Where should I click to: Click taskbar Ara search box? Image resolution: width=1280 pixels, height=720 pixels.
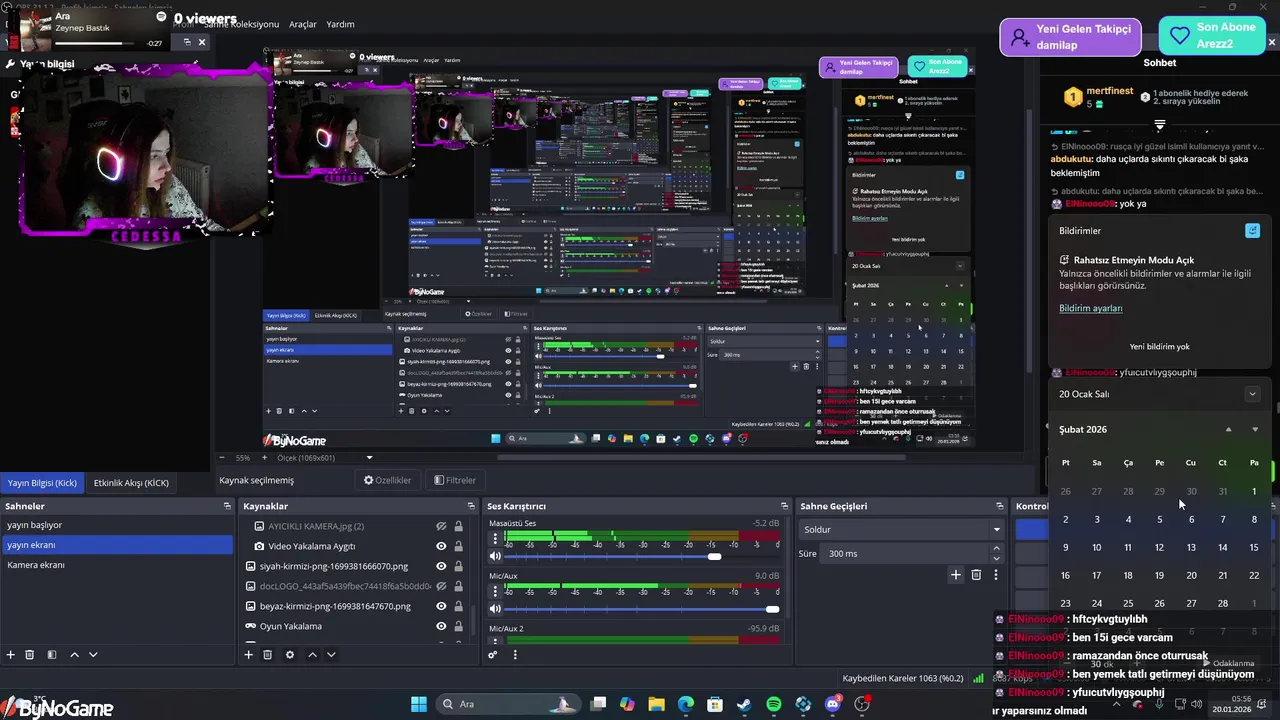[x=508, y=704]
